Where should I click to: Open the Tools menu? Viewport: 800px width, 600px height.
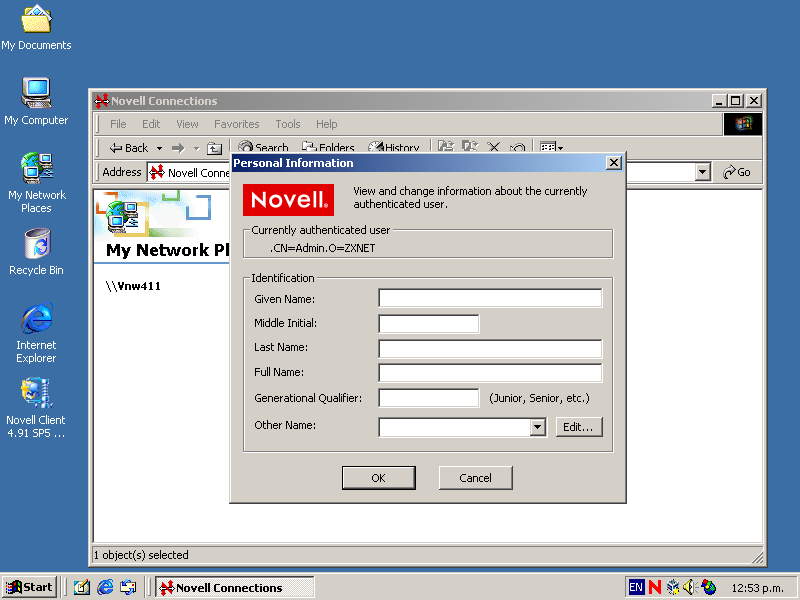point(288,124)
